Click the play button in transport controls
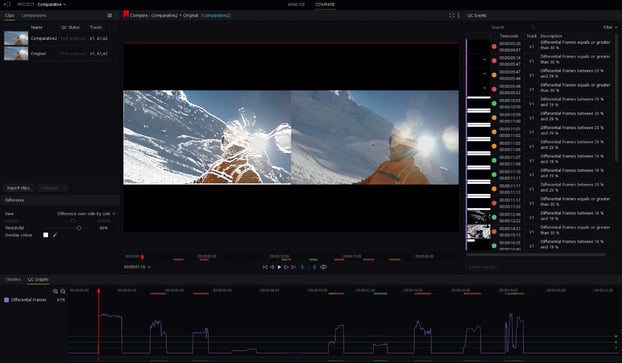 pos(279,267)
